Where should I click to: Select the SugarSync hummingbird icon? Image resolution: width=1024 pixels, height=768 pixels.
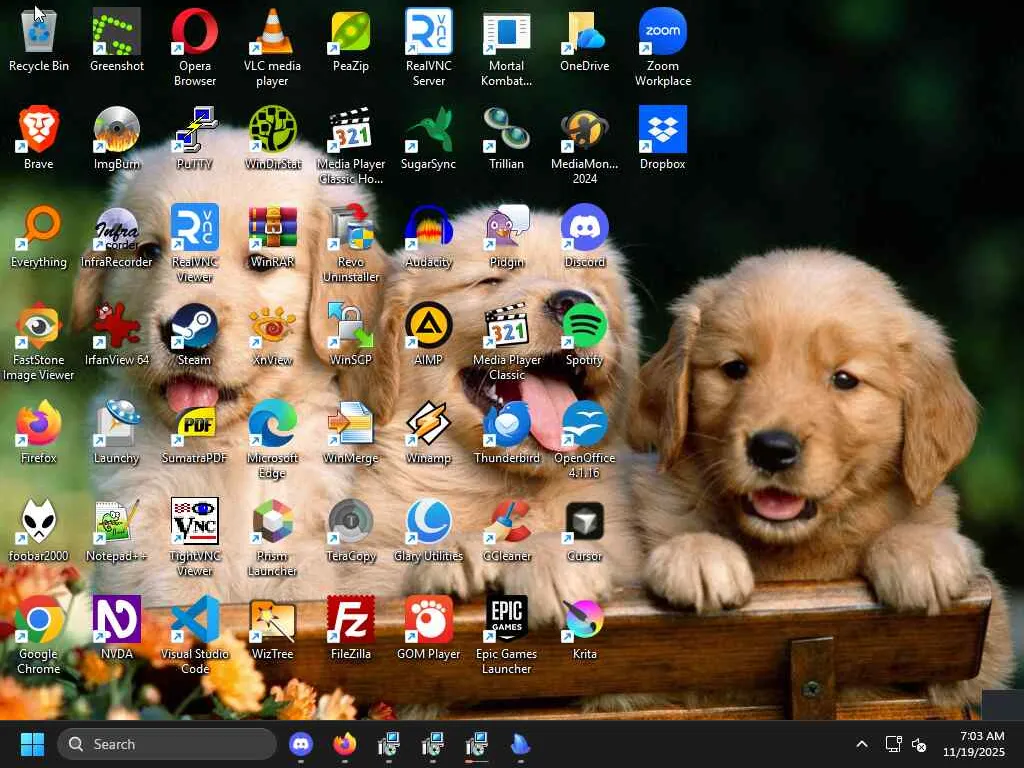point(428,138)
